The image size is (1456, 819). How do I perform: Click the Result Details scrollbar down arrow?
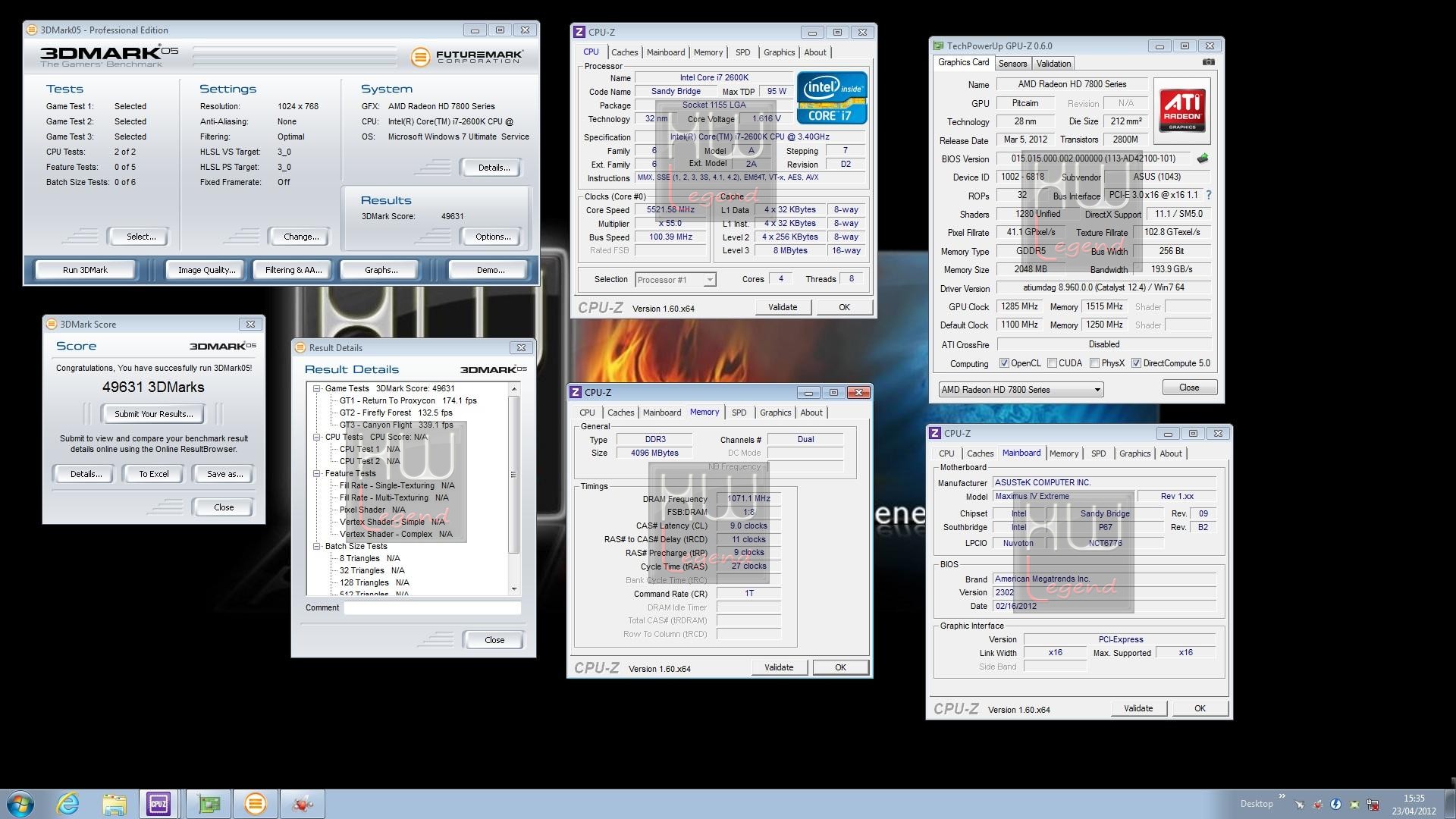pos(514,588)
